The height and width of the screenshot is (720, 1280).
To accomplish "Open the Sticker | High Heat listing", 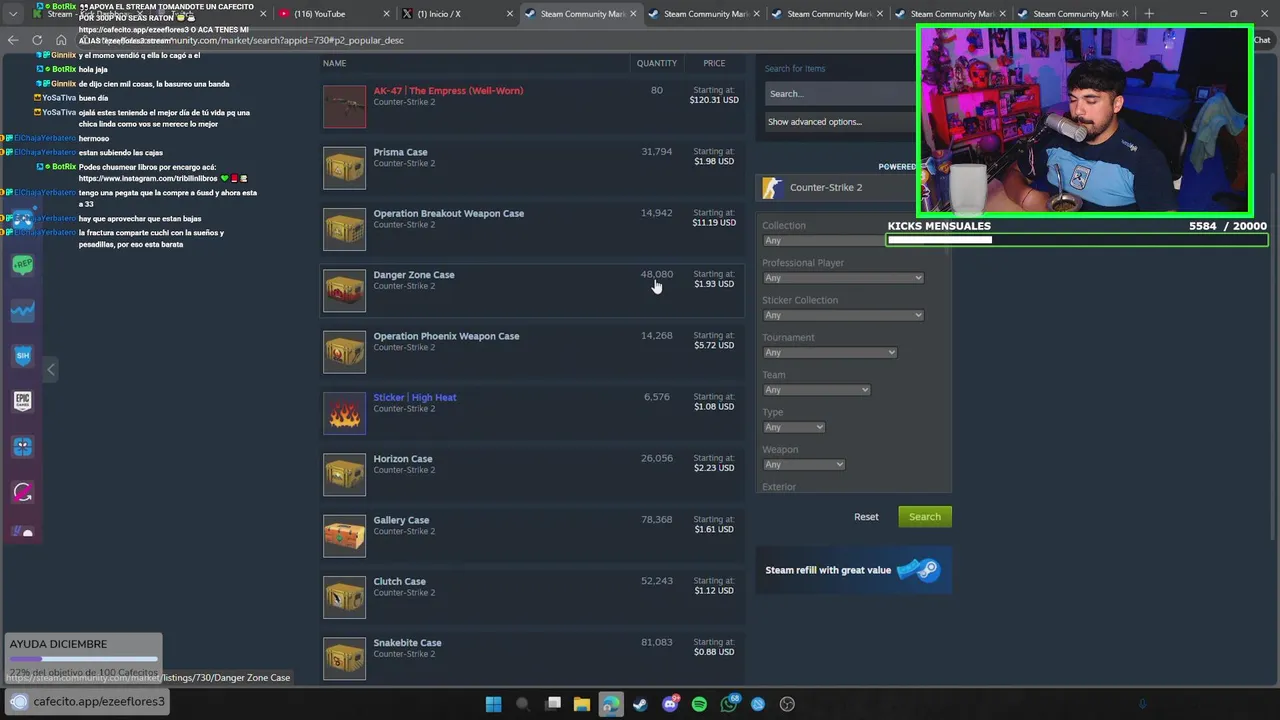I will pyautogui.click(x=415, y=398).
